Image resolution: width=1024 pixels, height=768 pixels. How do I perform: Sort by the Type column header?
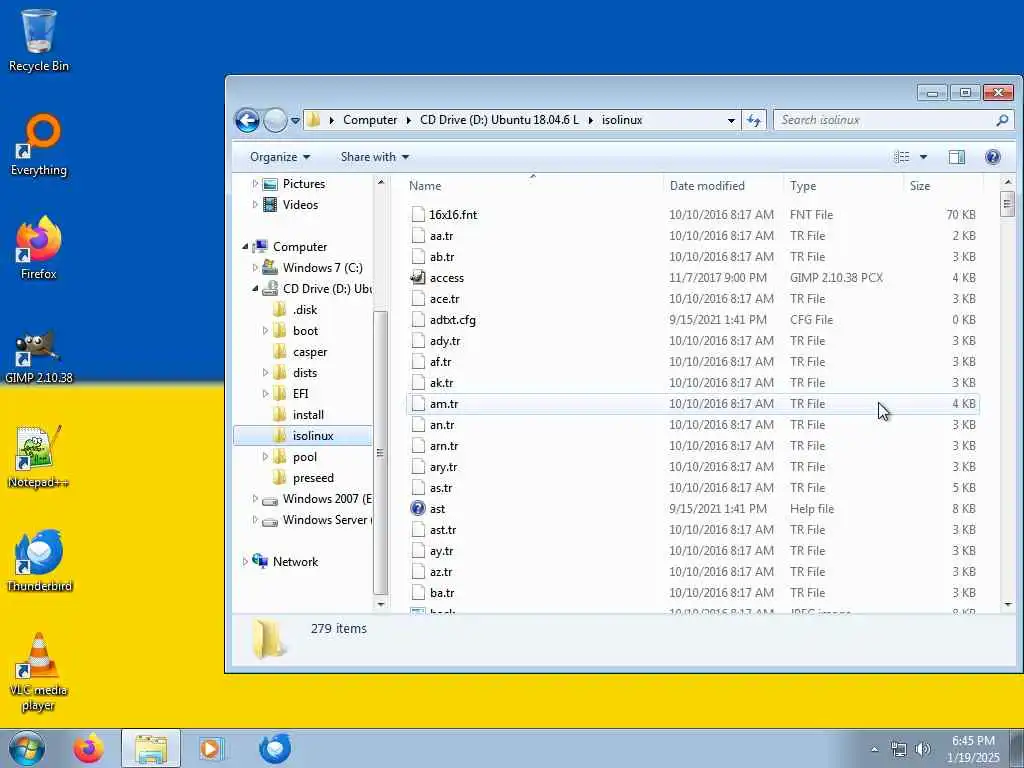pyautogui.click(x=844, y=185)
